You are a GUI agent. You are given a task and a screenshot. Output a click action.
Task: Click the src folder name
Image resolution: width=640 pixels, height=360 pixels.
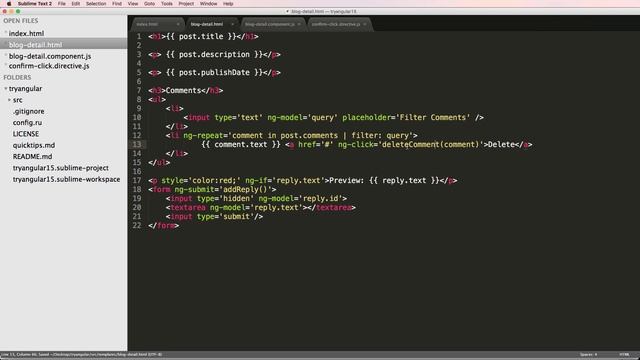click(18, 100)
